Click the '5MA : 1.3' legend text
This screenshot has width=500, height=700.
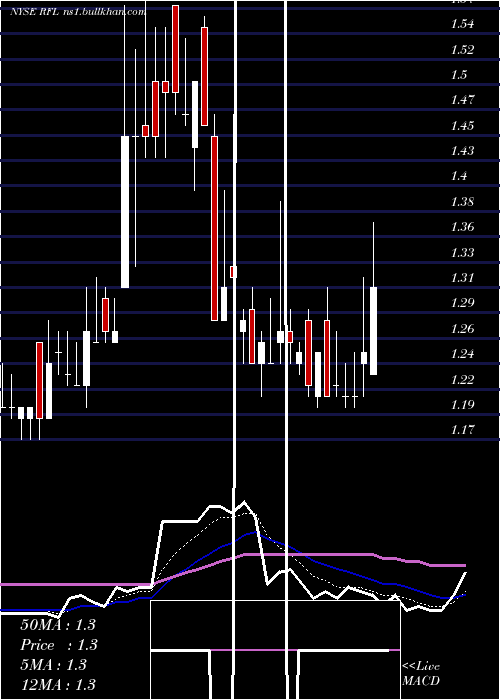click(53, 665)
